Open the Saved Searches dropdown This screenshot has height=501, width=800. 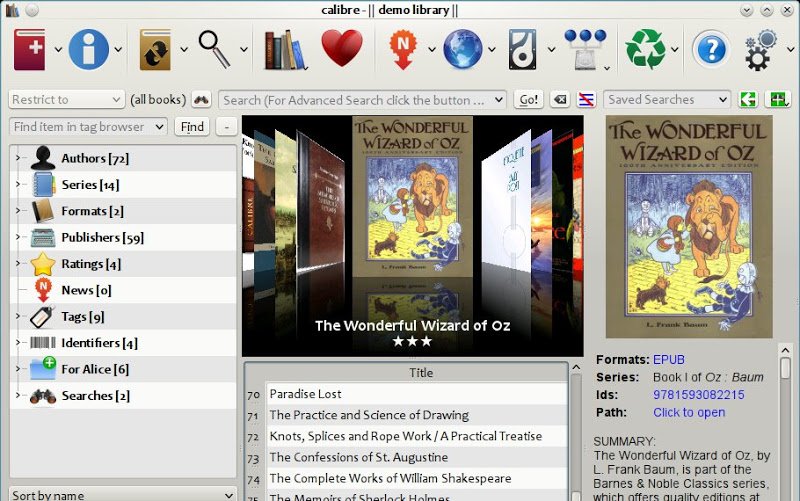(x=667, y=99)
